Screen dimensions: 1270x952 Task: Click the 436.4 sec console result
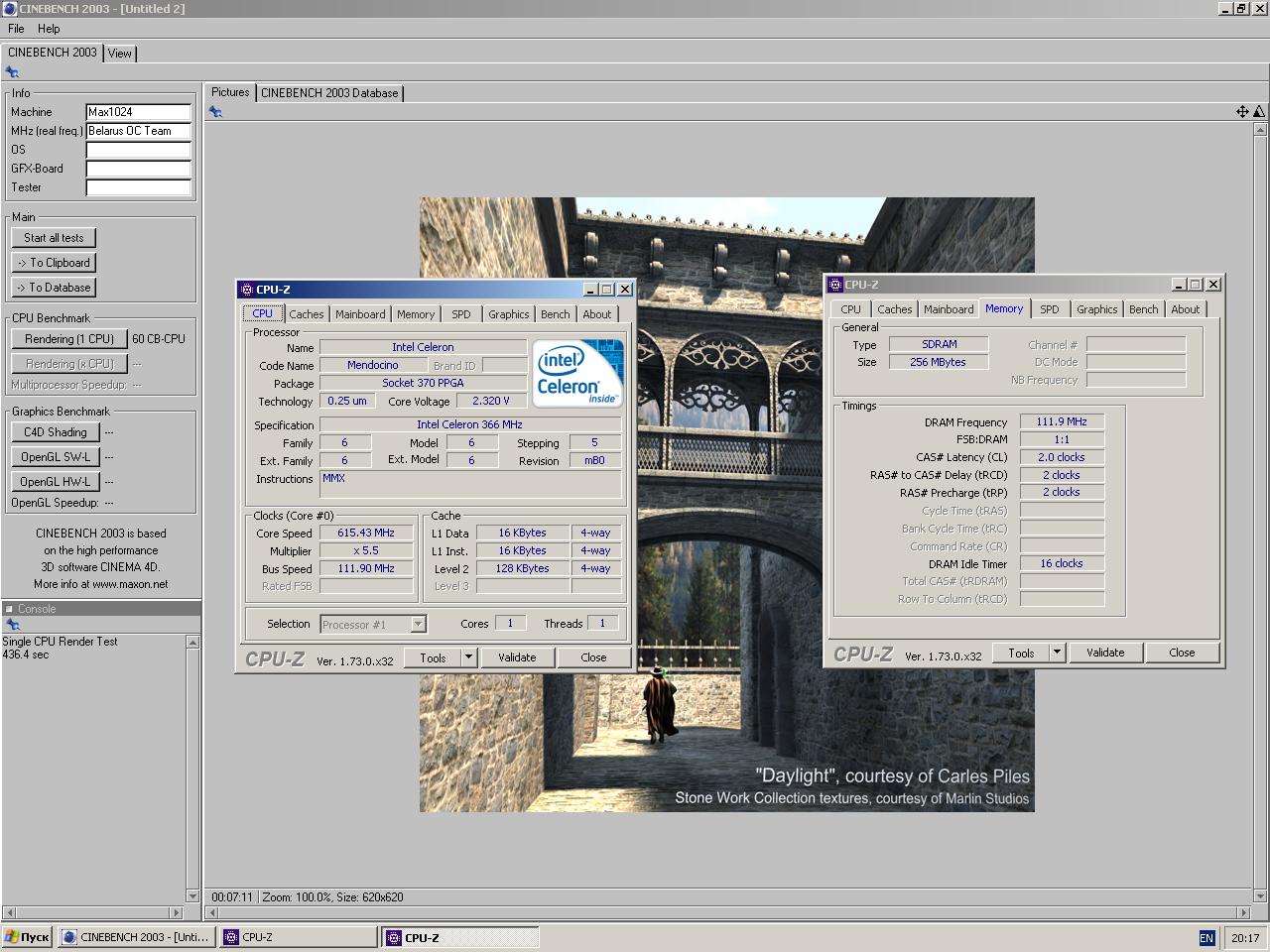click(x=26, y=654)
